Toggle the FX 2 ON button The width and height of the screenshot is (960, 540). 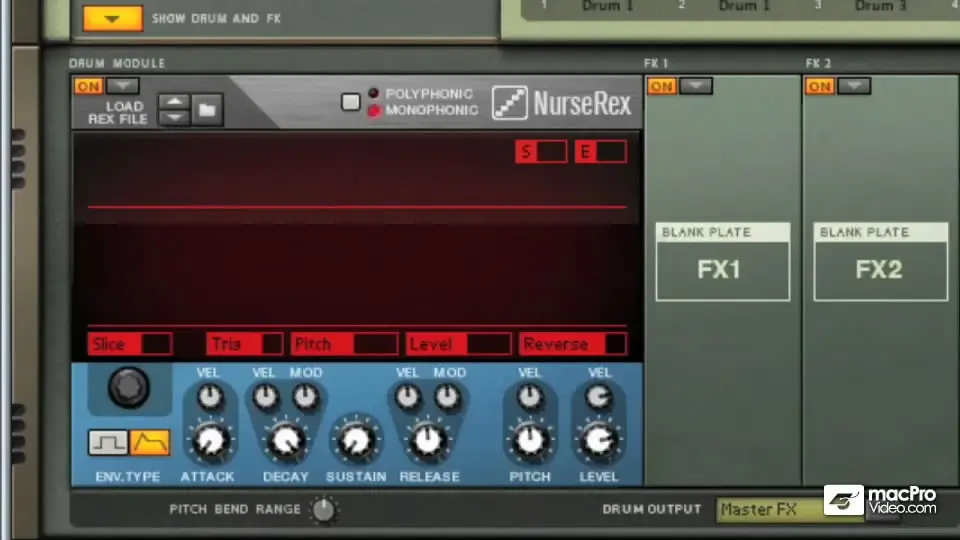[x=820, y=86]
